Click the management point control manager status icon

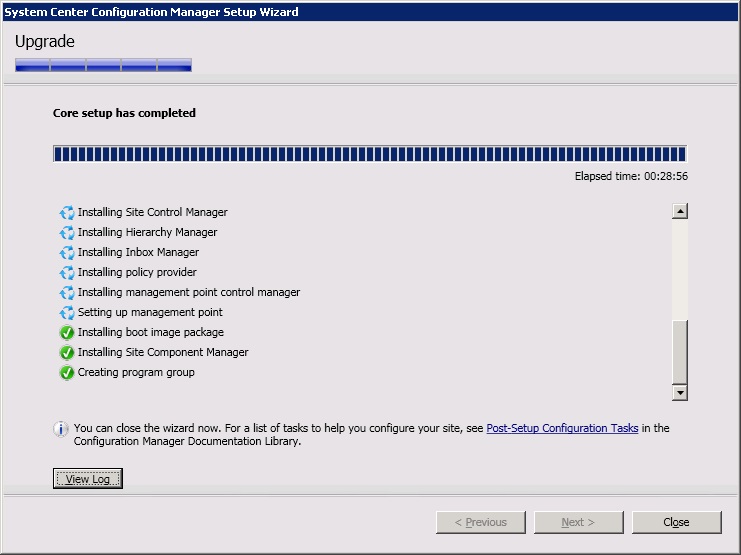coord(67,293)
